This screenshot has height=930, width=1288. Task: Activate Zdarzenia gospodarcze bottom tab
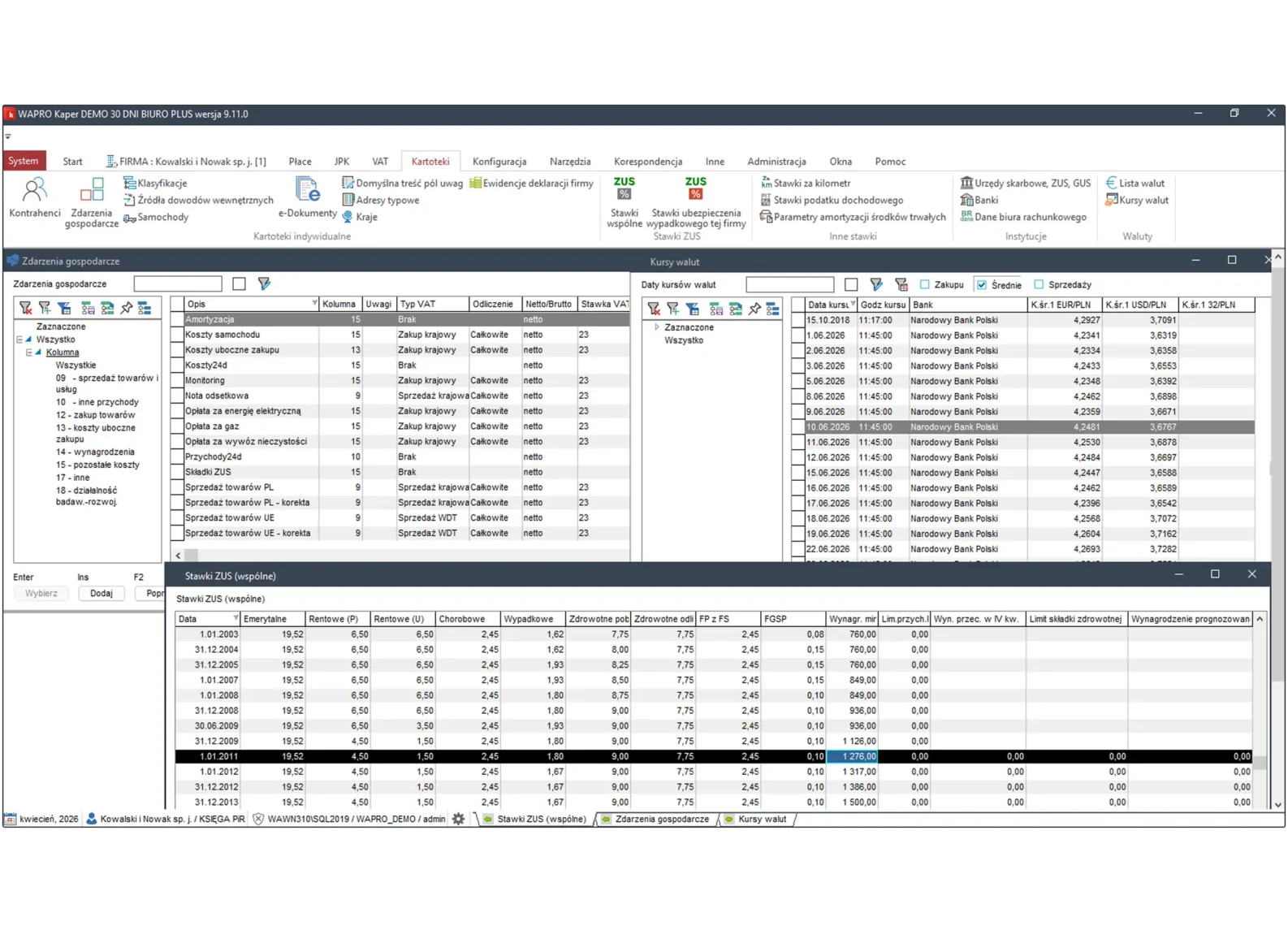tap(656, 820)
